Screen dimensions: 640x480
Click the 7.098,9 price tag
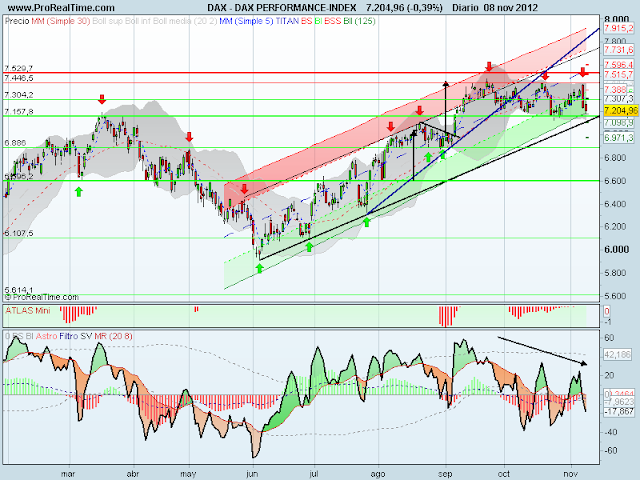click(x=619, y=122)
